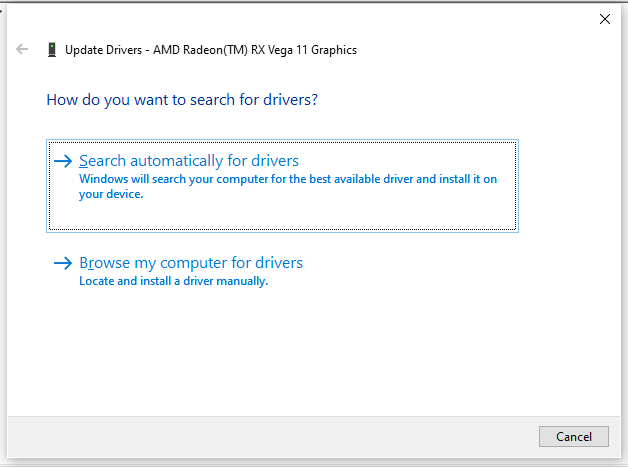
Task: Click 'Windows will search your computer' description
Action: (288, 186)
